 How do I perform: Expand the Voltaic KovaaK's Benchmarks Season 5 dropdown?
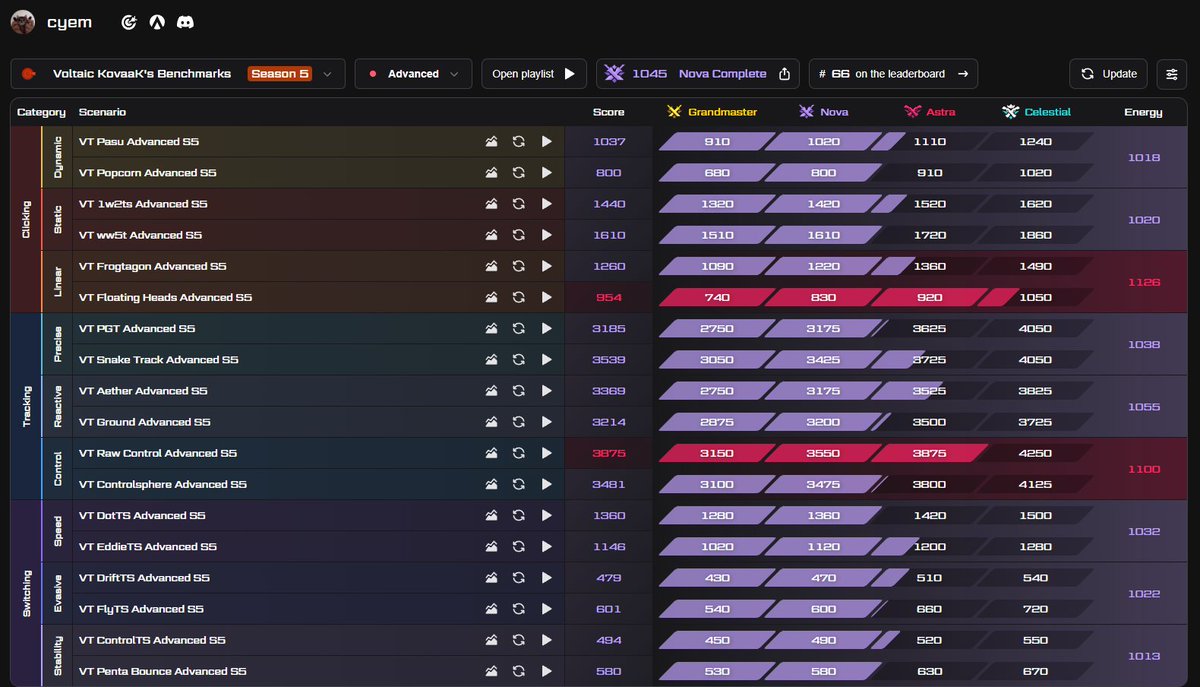(178, 73)
